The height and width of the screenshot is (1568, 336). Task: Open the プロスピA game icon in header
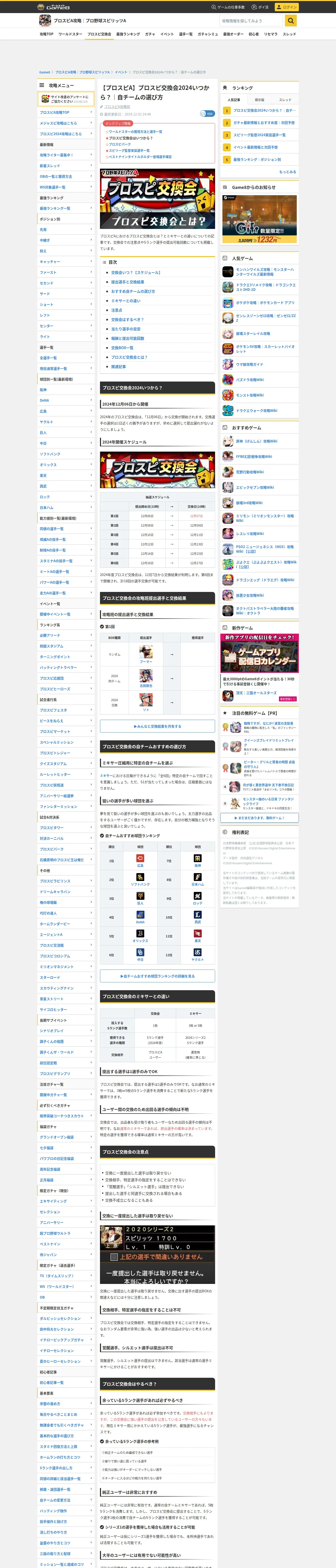pos(44,21)
